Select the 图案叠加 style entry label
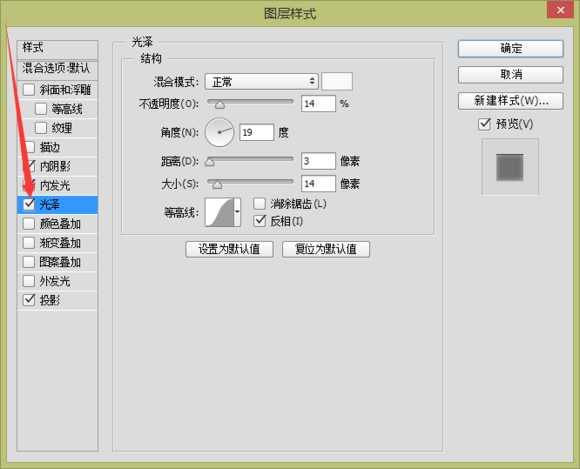Viewport: 580px width, 469px height. pos(60,262)
